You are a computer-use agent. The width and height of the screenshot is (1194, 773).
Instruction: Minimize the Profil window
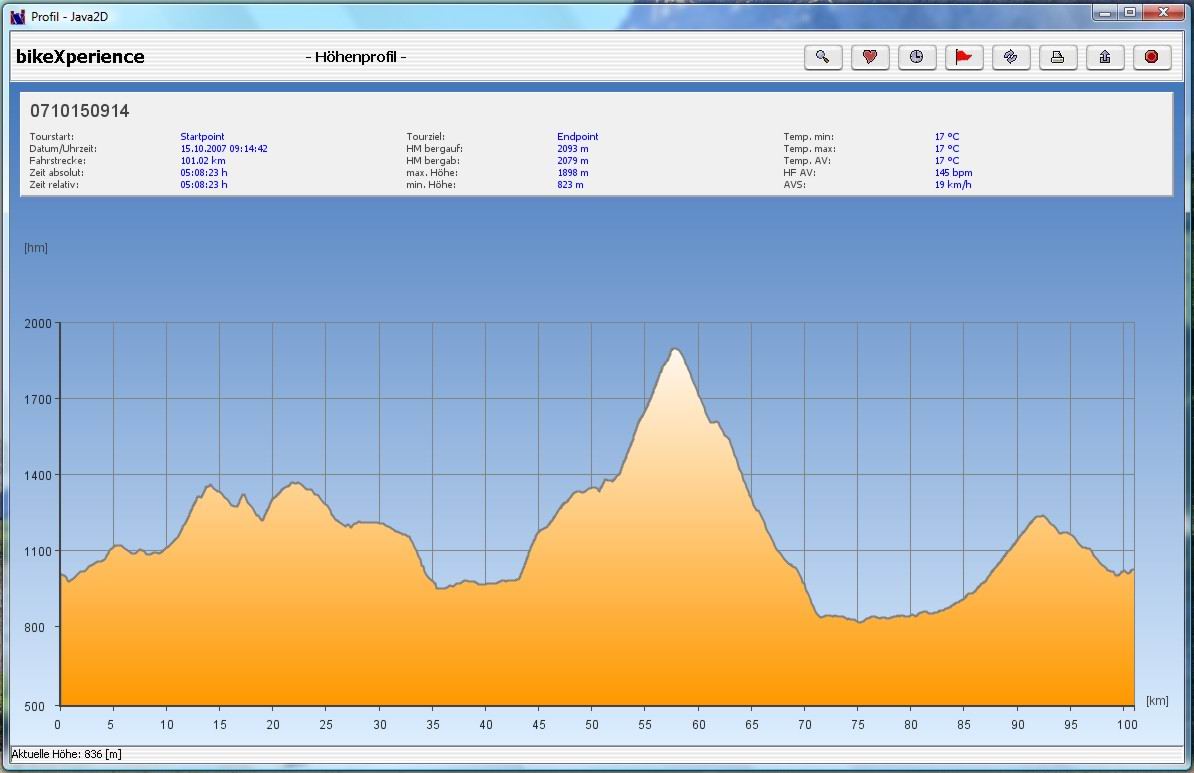[x=1103, y=13]
